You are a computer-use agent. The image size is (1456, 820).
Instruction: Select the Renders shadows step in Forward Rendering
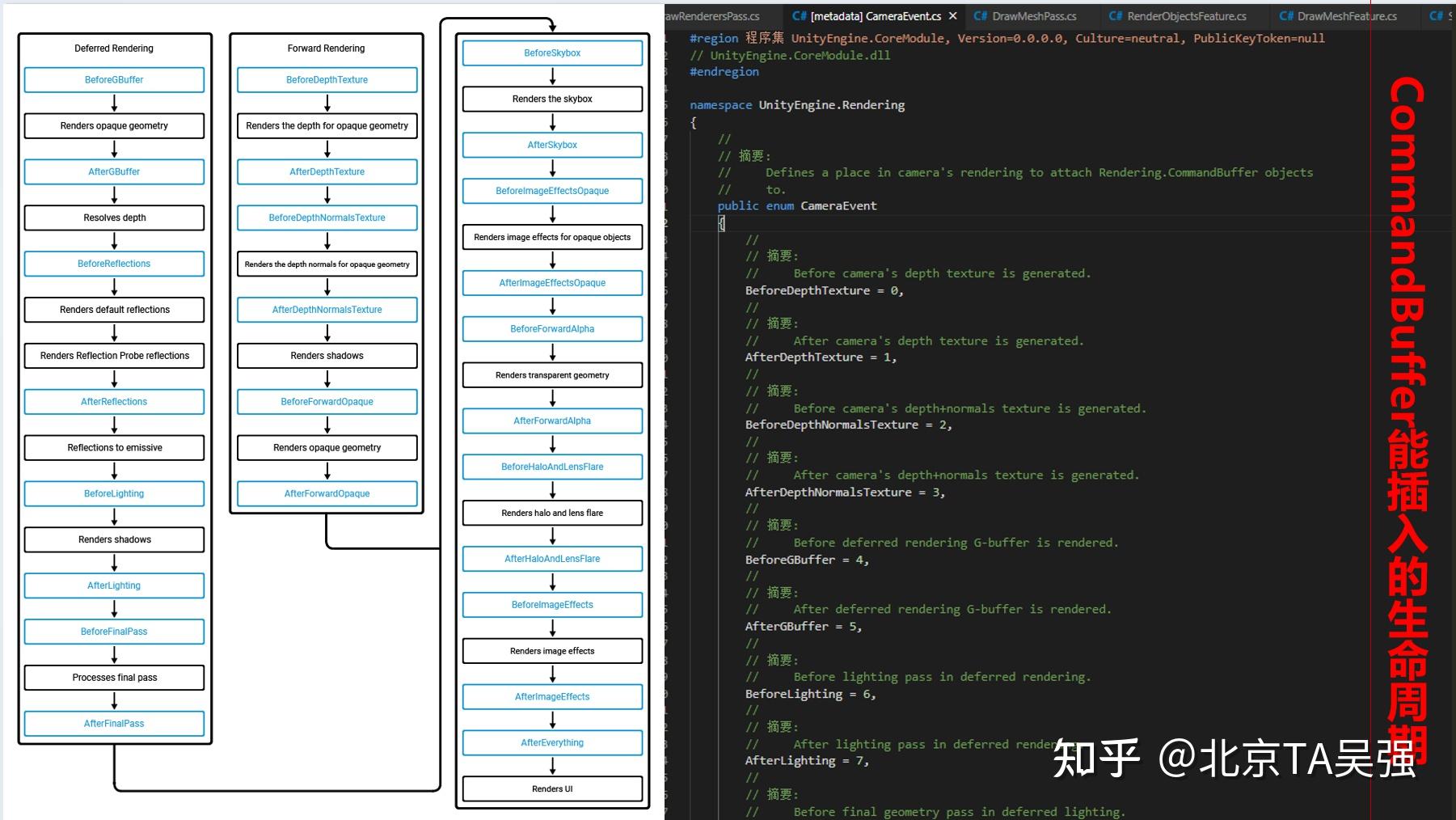(327, 355)
